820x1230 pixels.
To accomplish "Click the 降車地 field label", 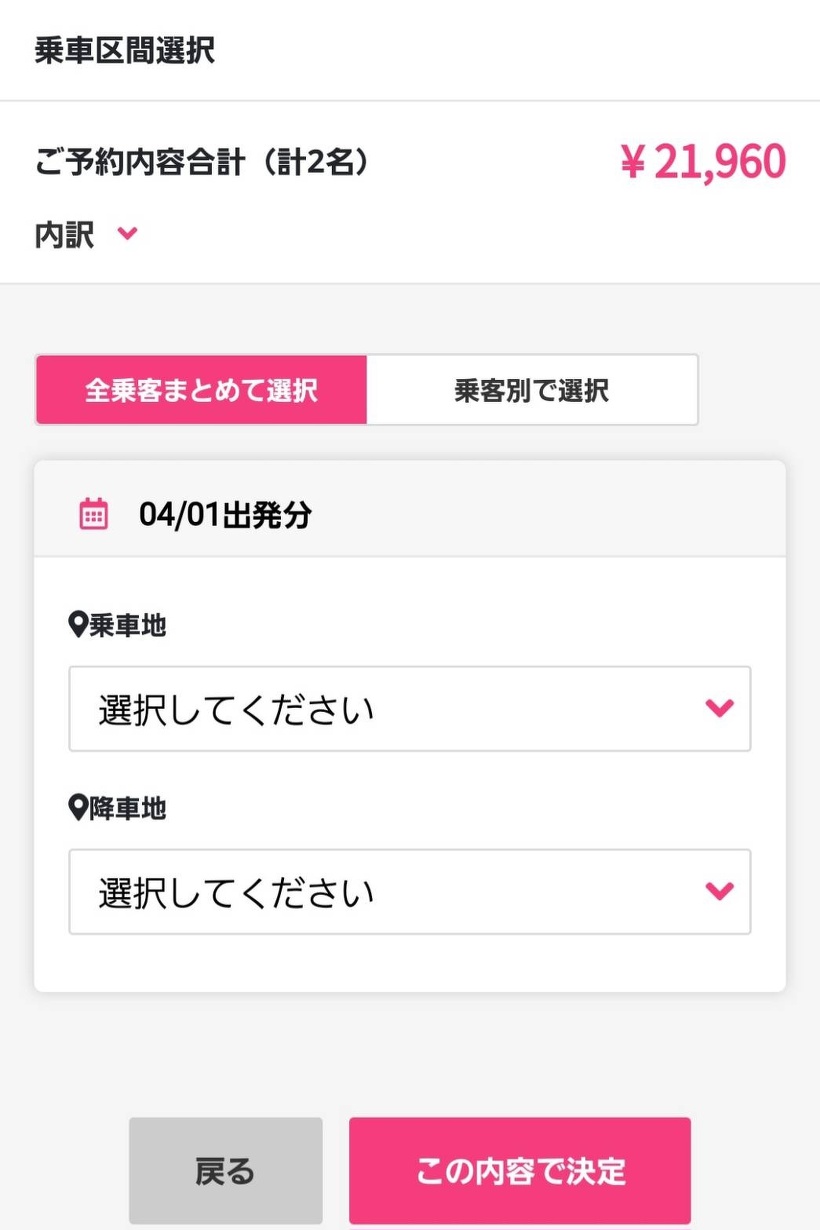I will point(128,808).
